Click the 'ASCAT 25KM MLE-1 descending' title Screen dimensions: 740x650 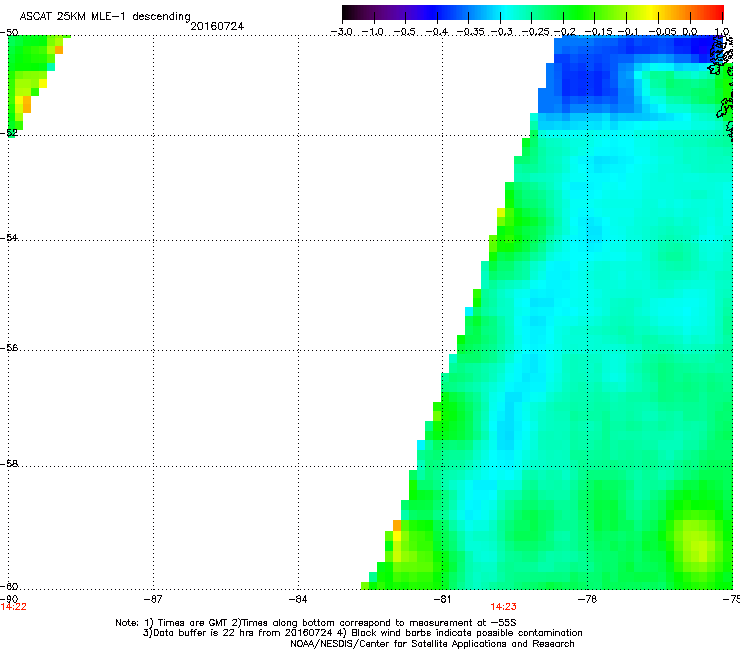[x=105, y=16]
